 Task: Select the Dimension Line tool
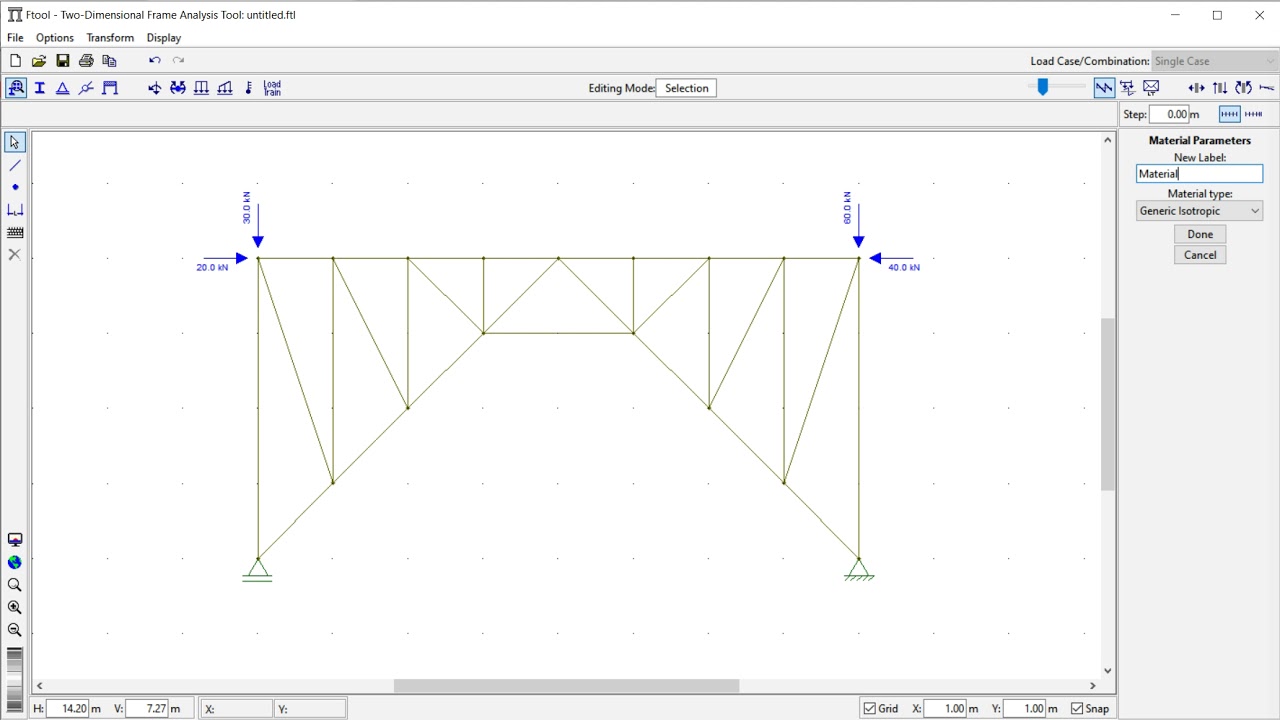click(x=15, y=210)
